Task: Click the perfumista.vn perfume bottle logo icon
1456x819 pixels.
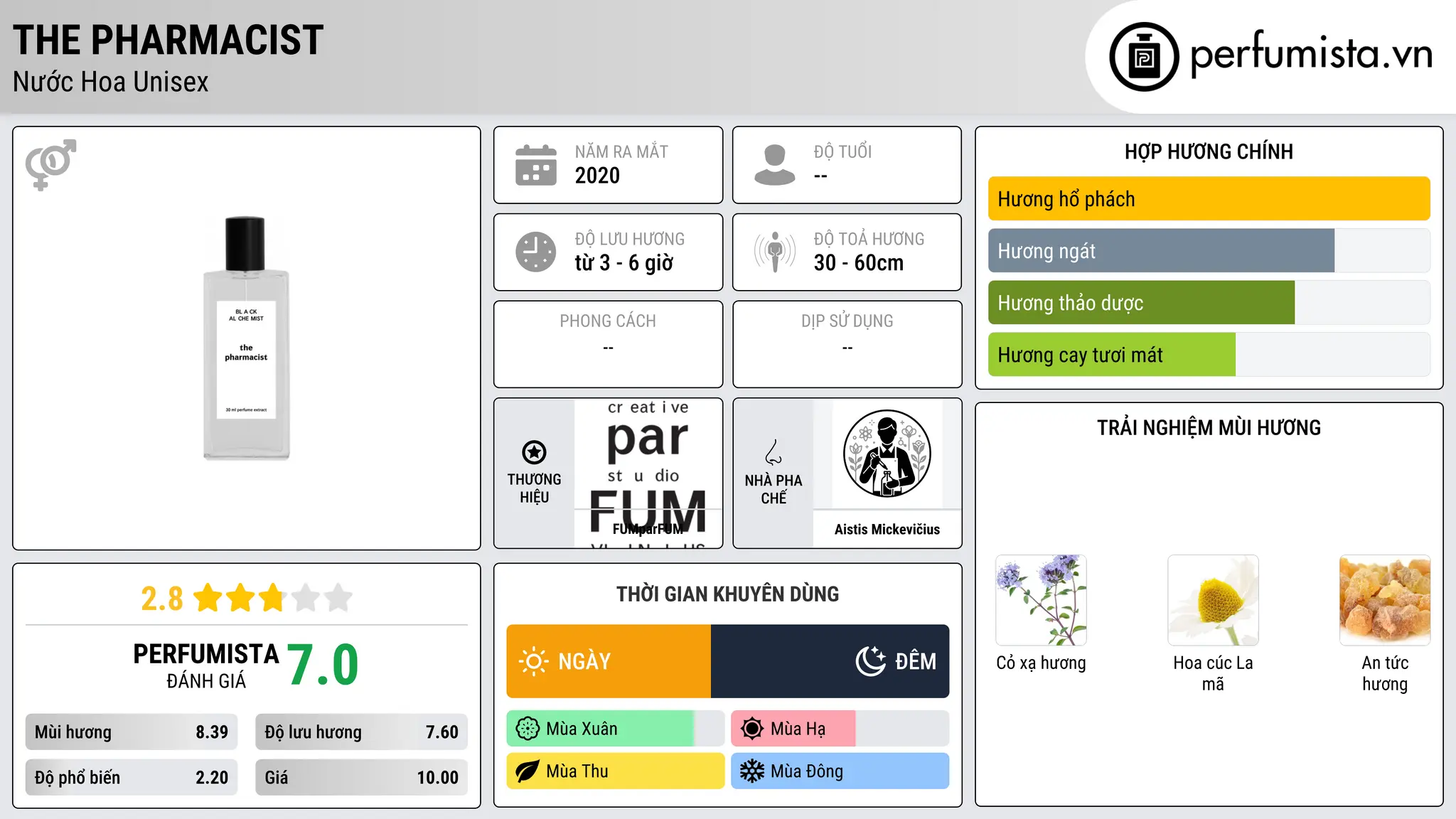Action: (x=1144, y=57)
